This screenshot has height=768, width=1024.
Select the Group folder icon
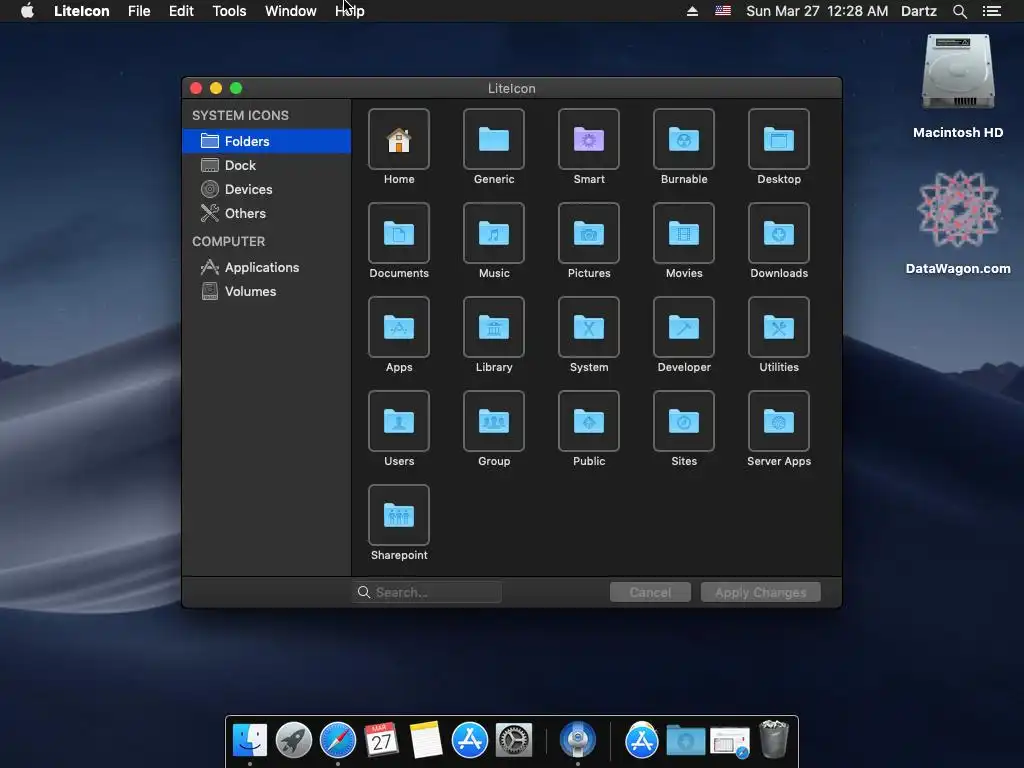click(494, 421)
